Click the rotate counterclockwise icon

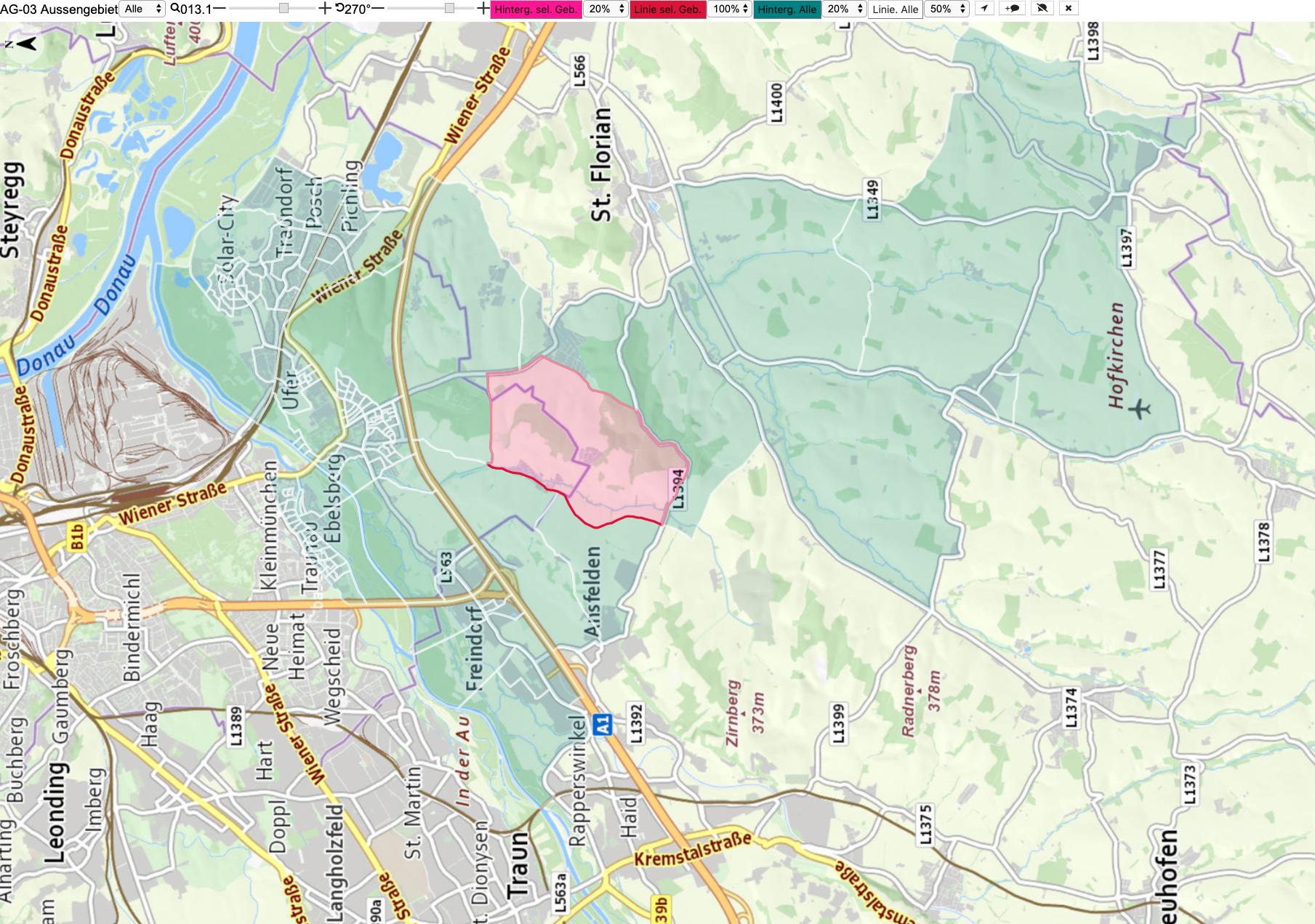coord(339,9)
